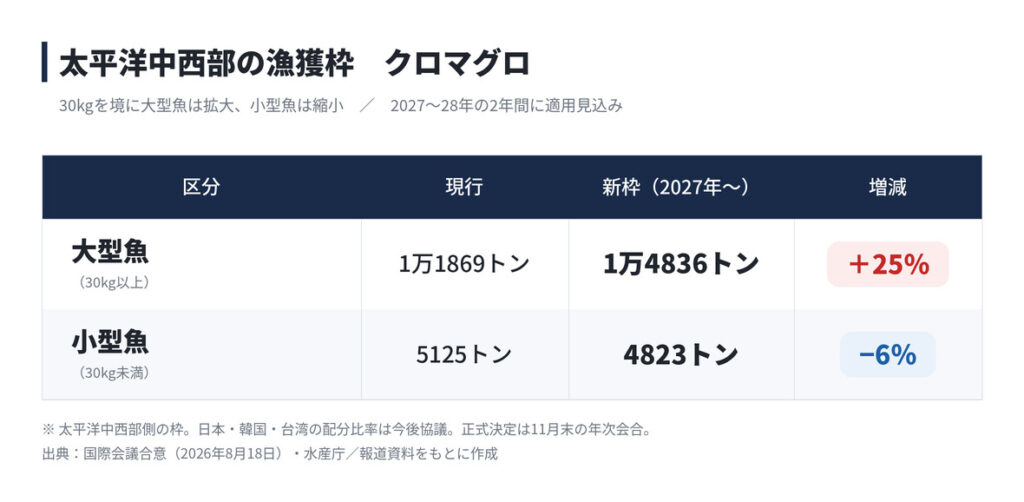This screenshot has width=1024, height=502.
Task: Click the 5125トン current quota cell
Action: click(464, 354)
